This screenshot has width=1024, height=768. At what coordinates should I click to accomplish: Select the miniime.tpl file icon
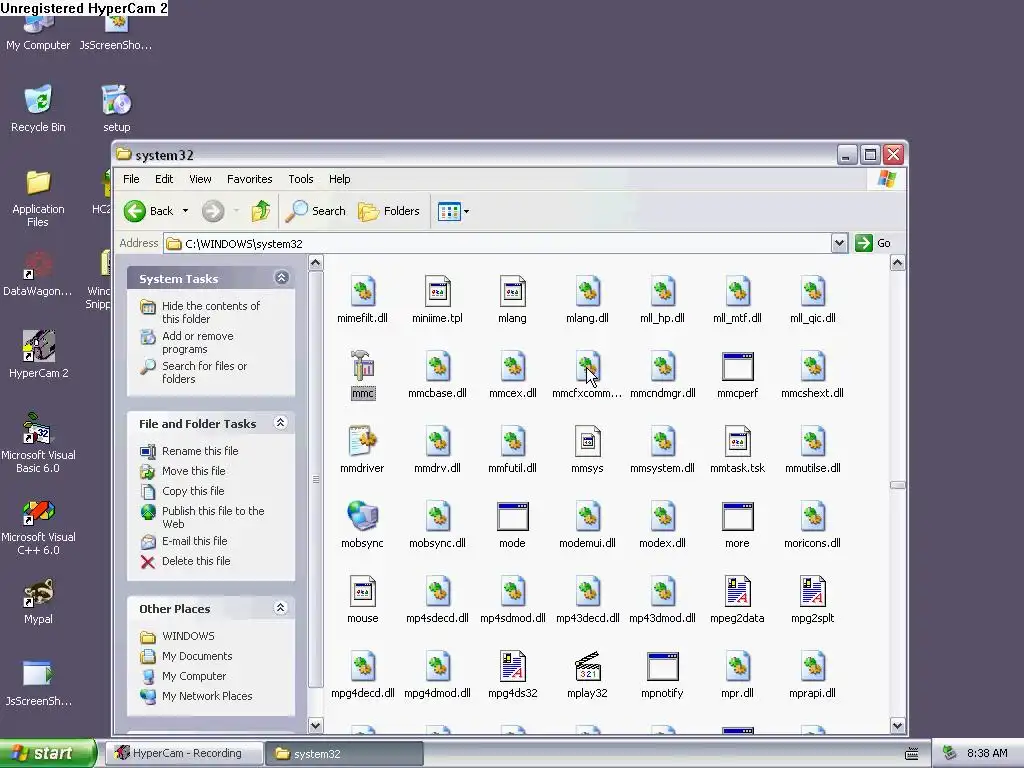point(437,292)
